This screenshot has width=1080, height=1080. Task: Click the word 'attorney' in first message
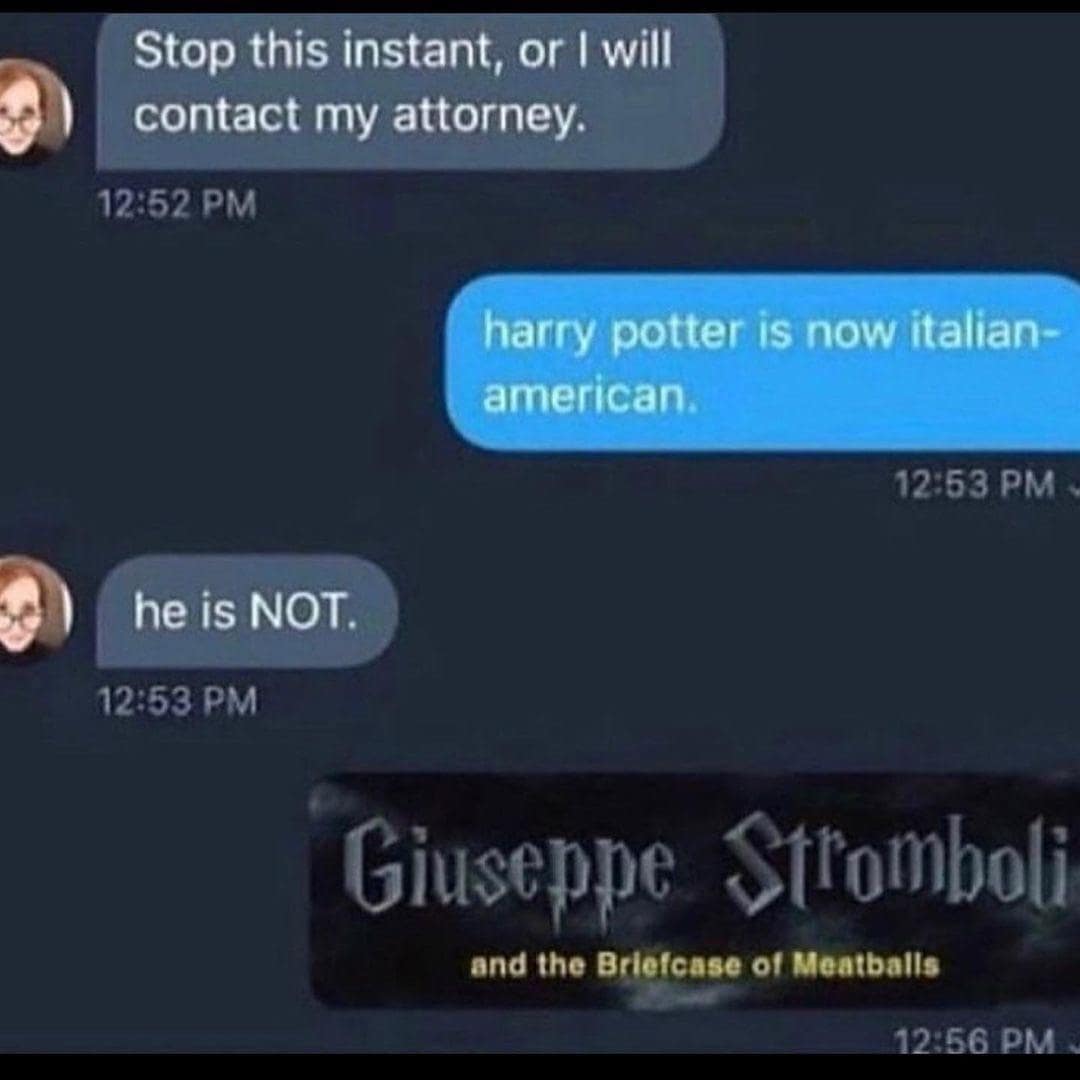[x=490, y=116]
